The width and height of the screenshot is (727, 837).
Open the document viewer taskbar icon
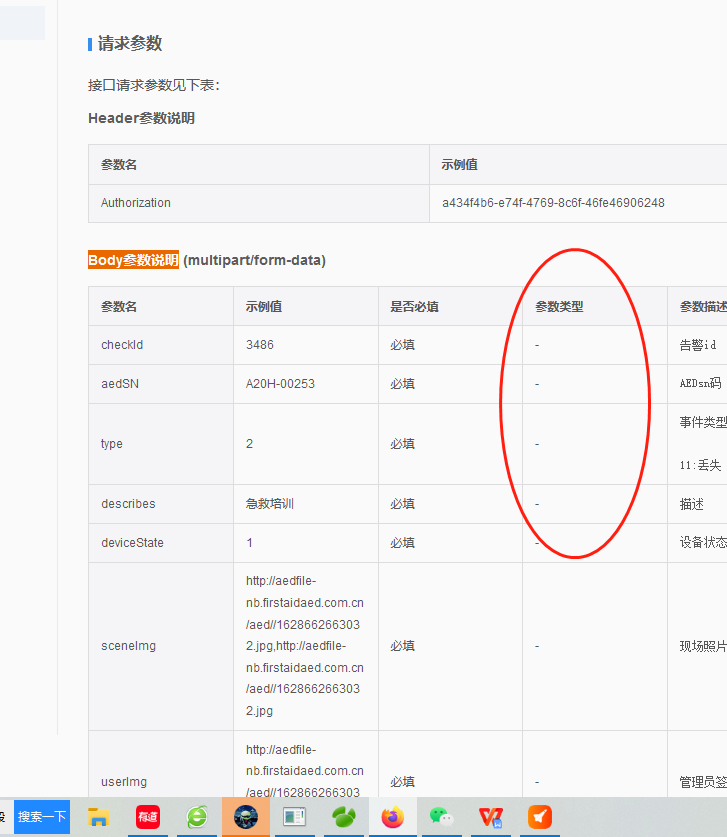click(x=294, y=817)
